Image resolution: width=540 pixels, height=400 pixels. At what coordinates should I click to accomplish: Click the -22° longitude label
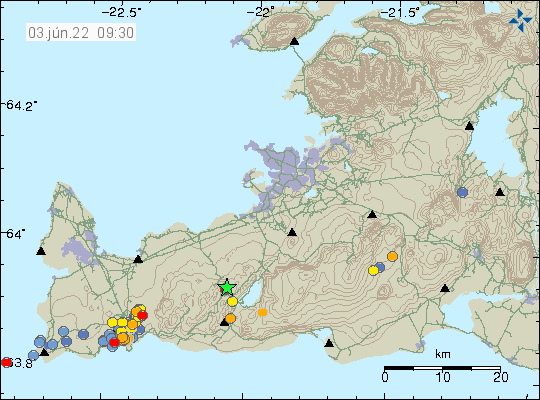[260, 13]
